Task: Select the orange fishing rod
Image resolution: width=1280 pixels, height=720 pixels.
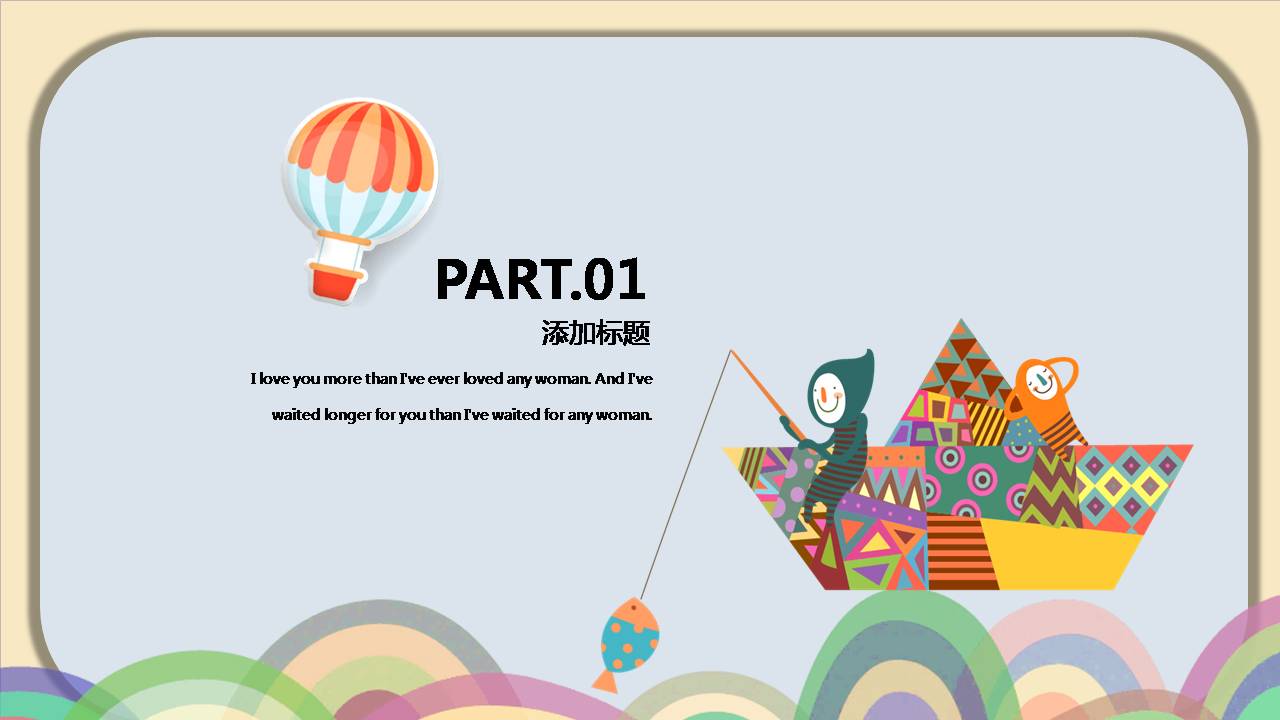Action: click(x=765, y=392)
